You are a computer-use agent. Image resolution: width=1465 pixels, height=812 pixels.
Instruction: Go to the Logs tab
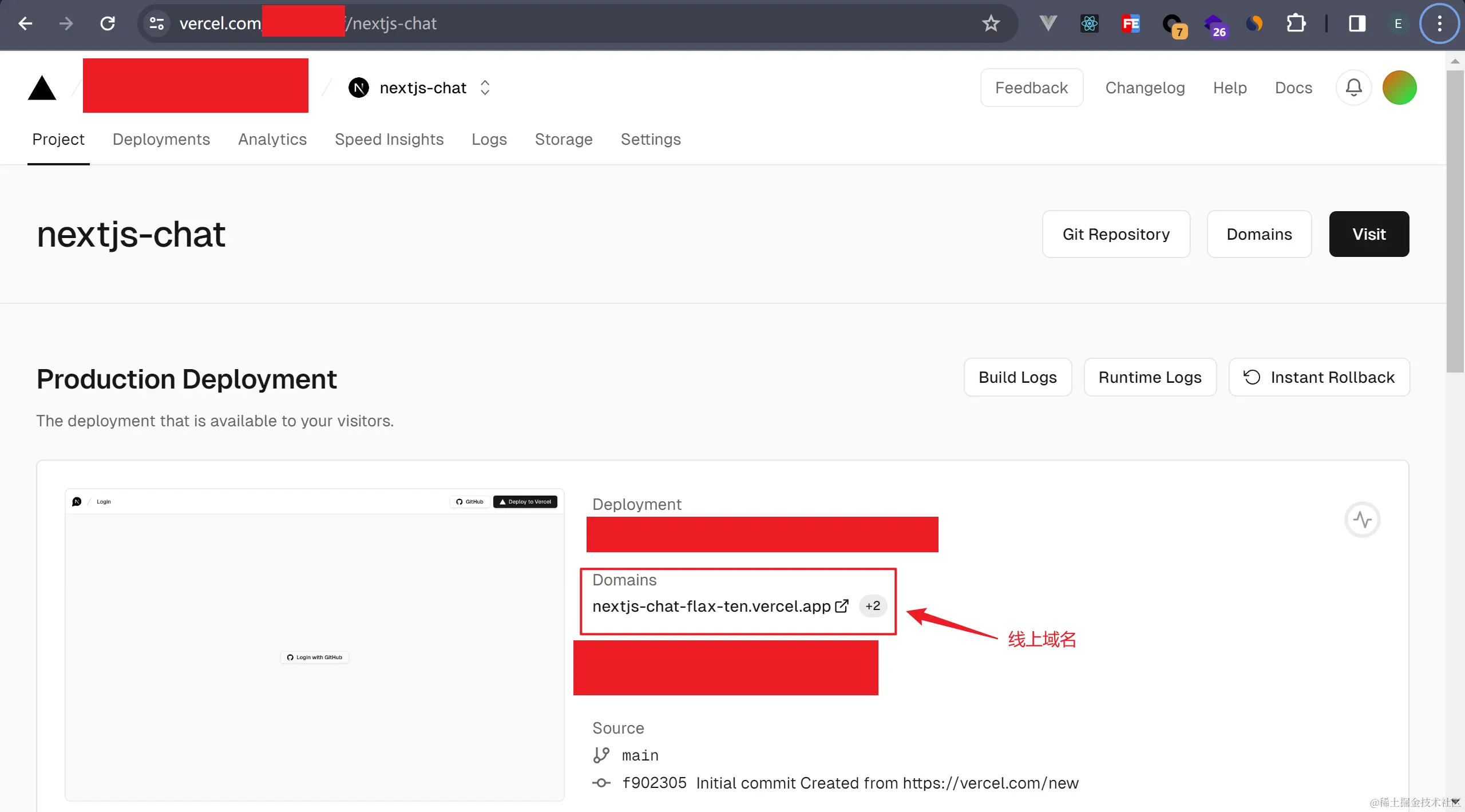[489, 140]
